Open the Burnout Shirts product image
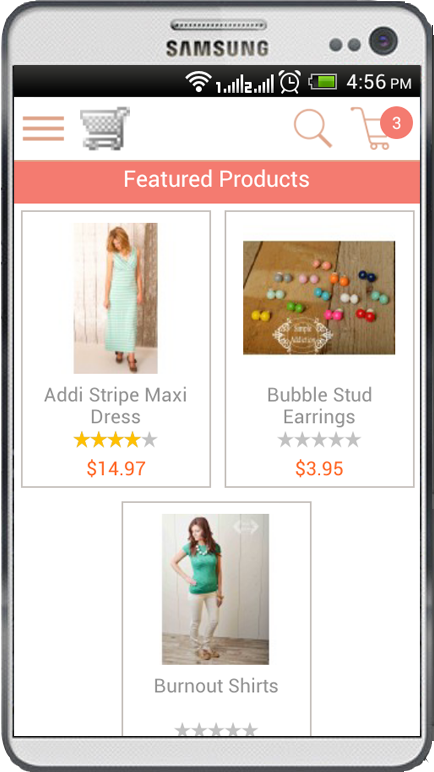Image resolution: width=434 pixels, height=772 pixels. click(x=216, y=589)
